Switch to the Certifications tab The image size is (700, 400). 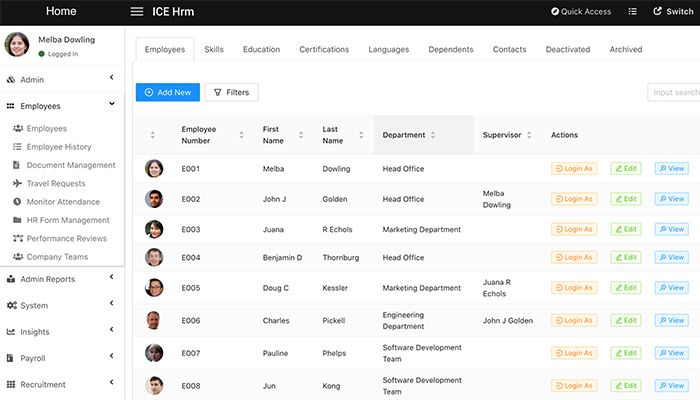(324, 49)
